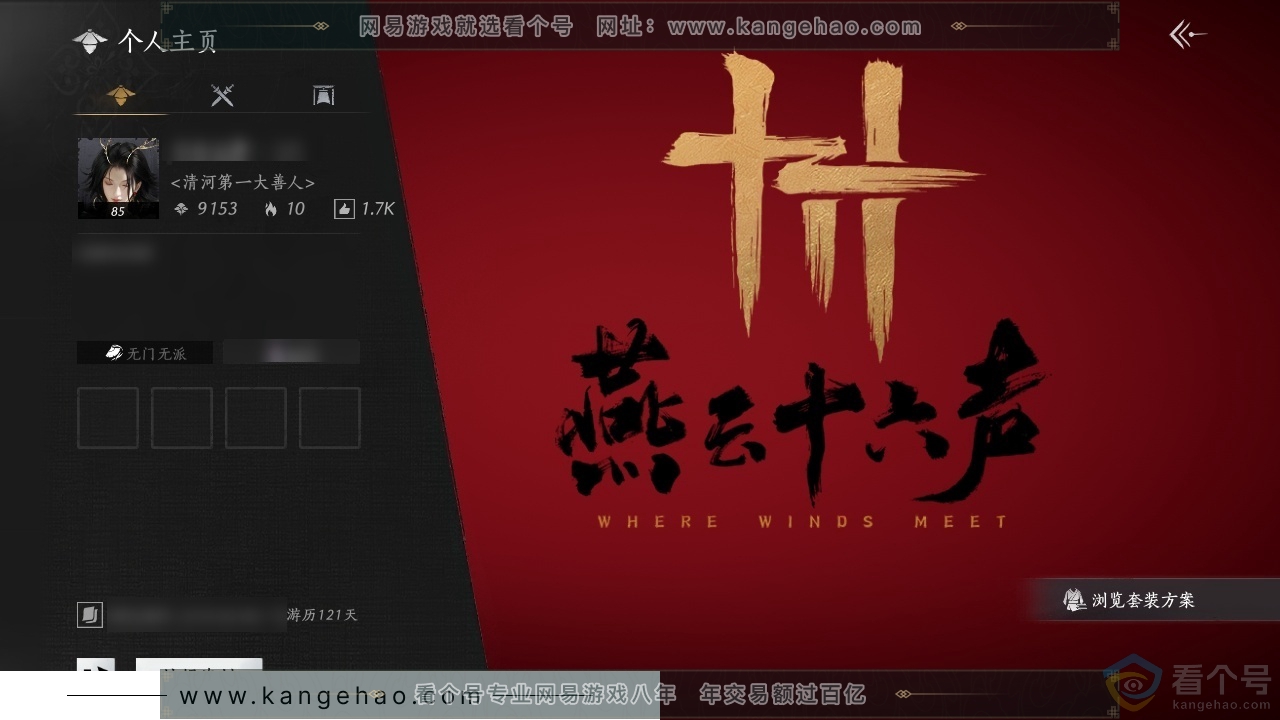Screen dimensions: 1280x720
Task: Click the flame icon showing 10
Action: (x=271, y=209)
